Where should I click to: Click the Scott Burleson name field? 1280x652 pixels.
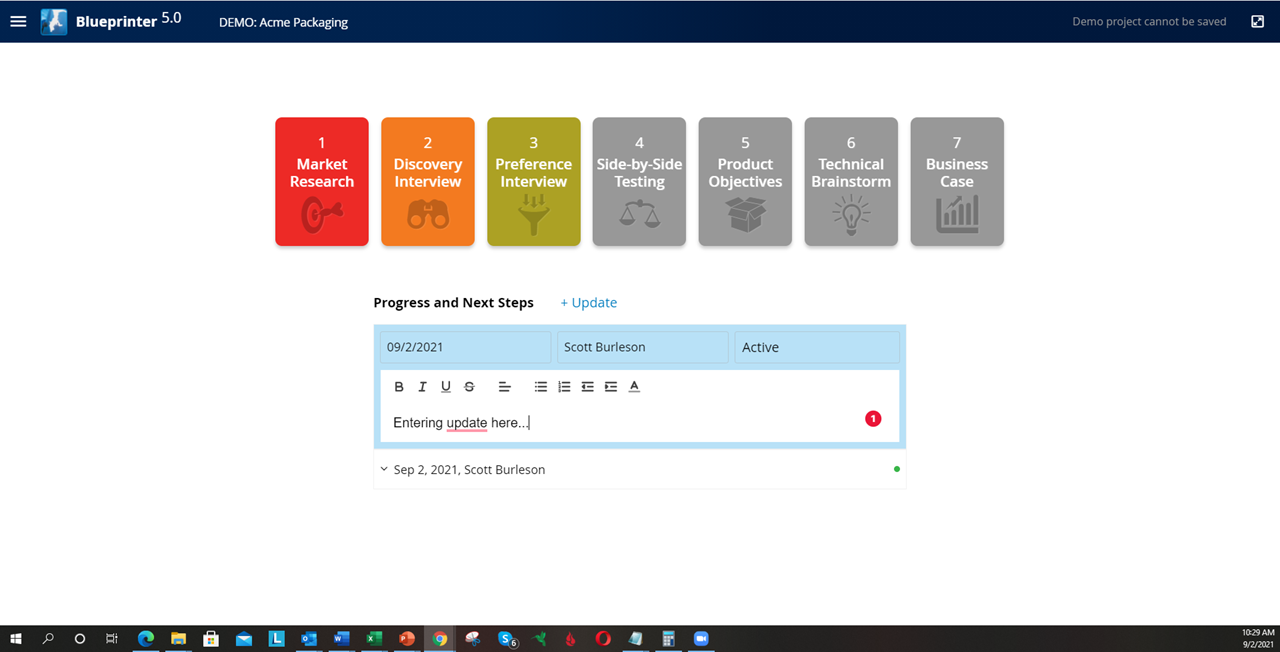coord(643,347)
